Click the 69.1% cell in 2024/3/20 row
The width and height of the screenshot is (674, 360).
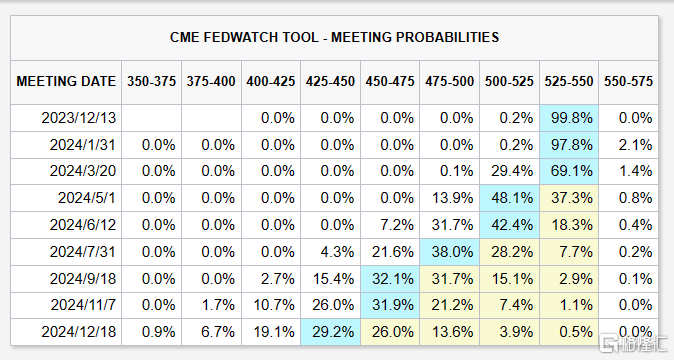point(569,171)
